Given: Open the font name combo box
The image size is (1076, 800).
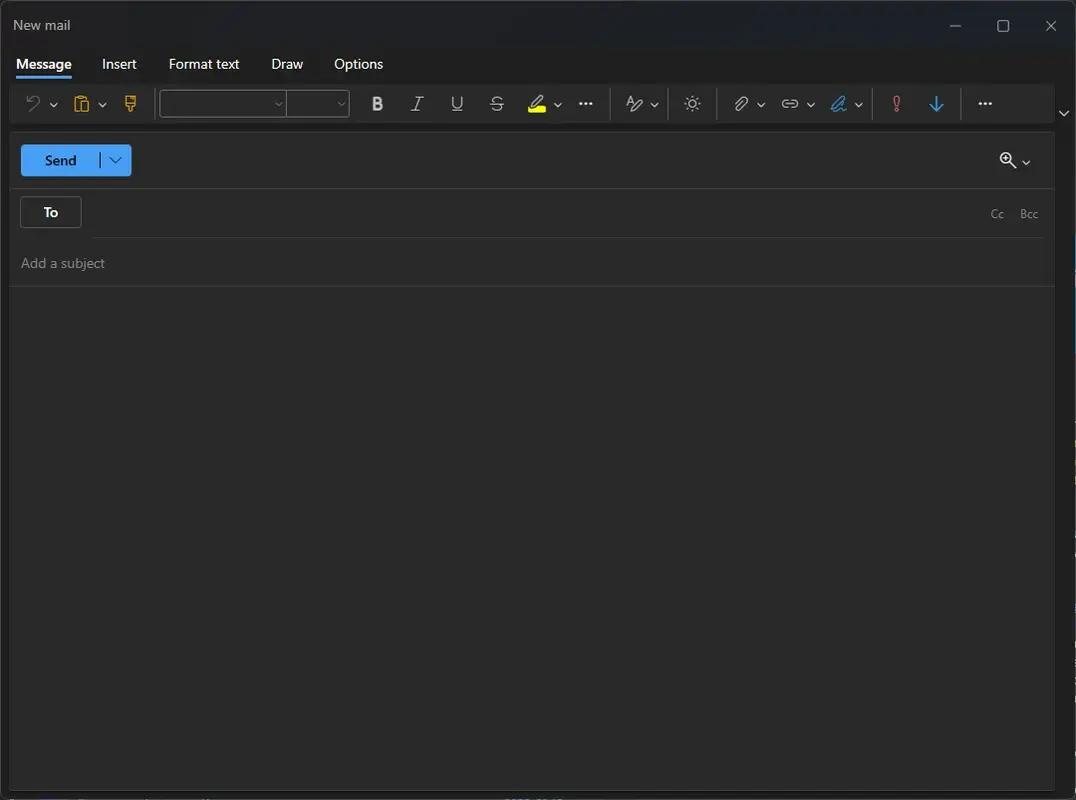Looking at the screenshot, I should click(x=222, y=103).
